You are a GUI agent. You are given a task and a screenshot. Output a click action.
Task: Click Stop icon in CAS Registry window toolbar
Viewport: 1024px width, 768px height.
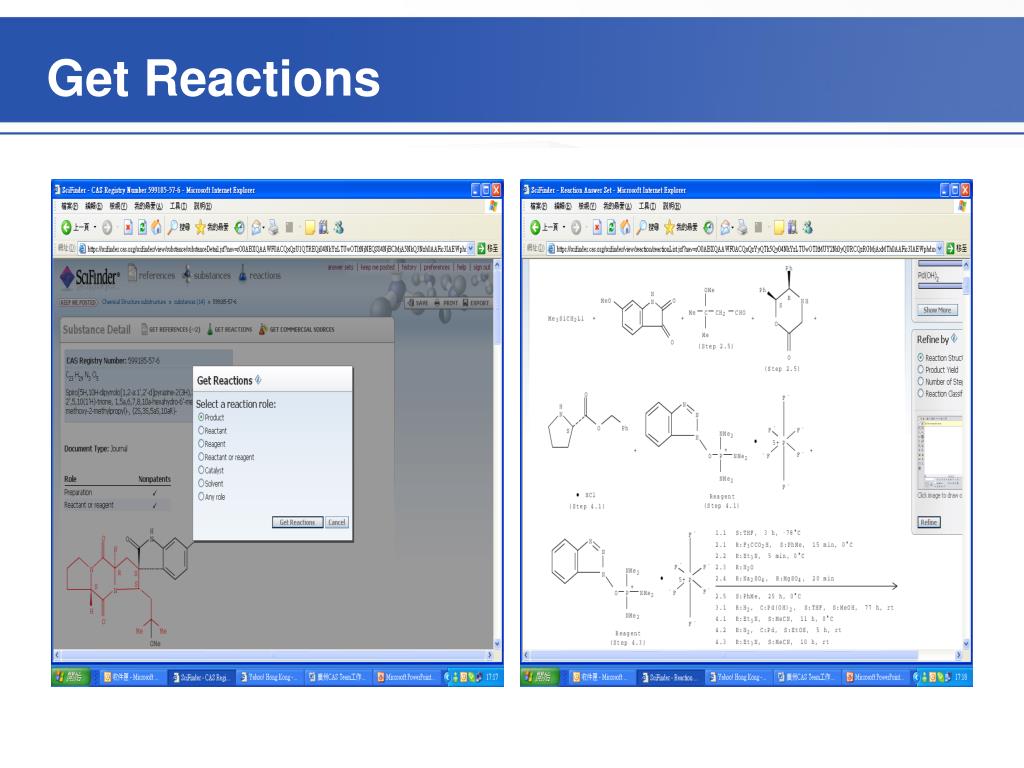tap(128, 227)
